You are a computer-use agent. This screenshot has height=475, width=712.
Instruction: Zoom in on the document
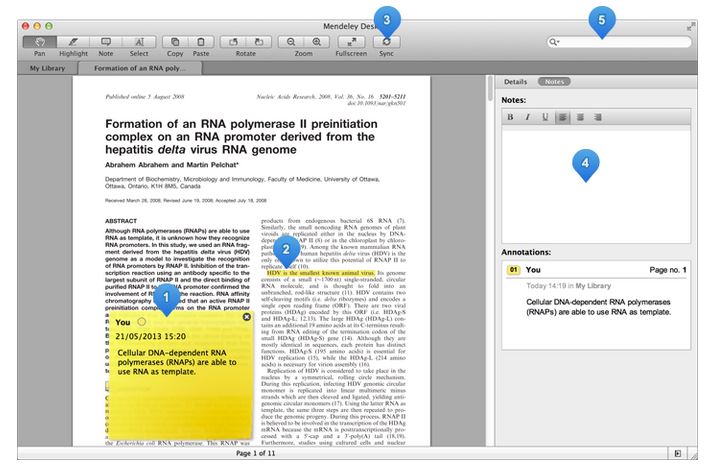pos(316,42)
